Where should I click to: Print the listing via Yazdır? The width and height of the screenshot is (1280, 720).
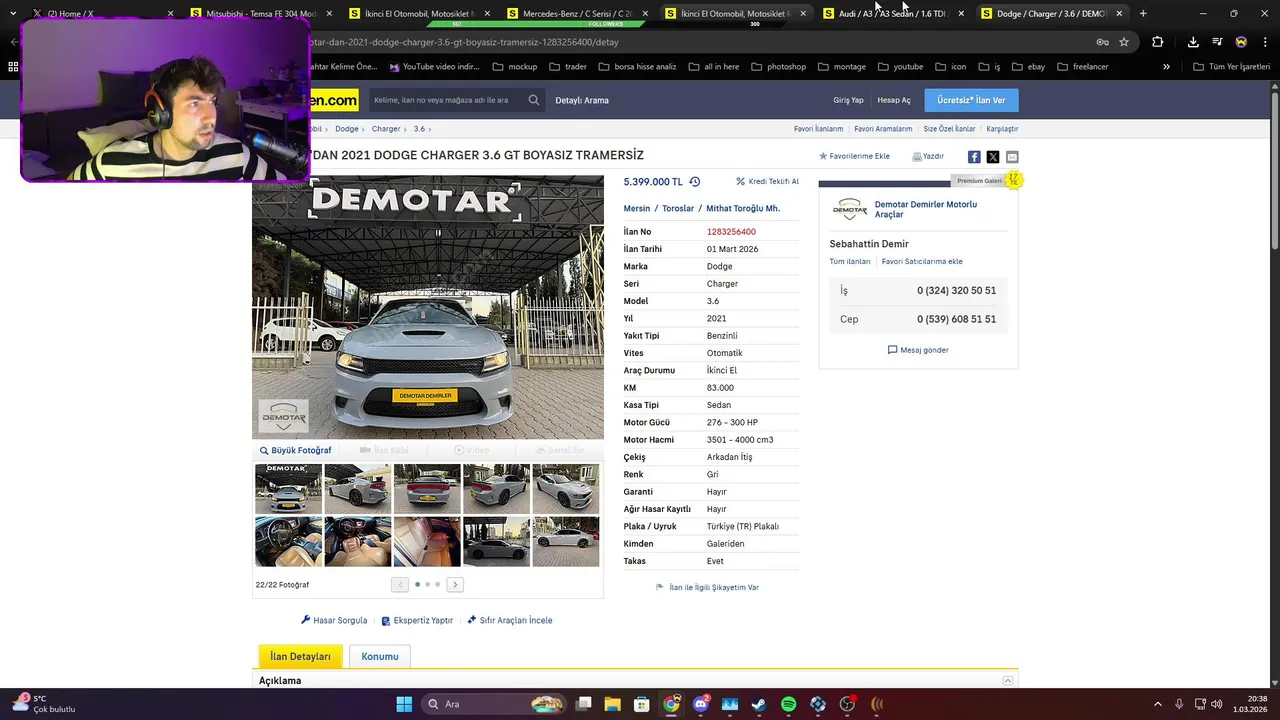pos(928,156)
